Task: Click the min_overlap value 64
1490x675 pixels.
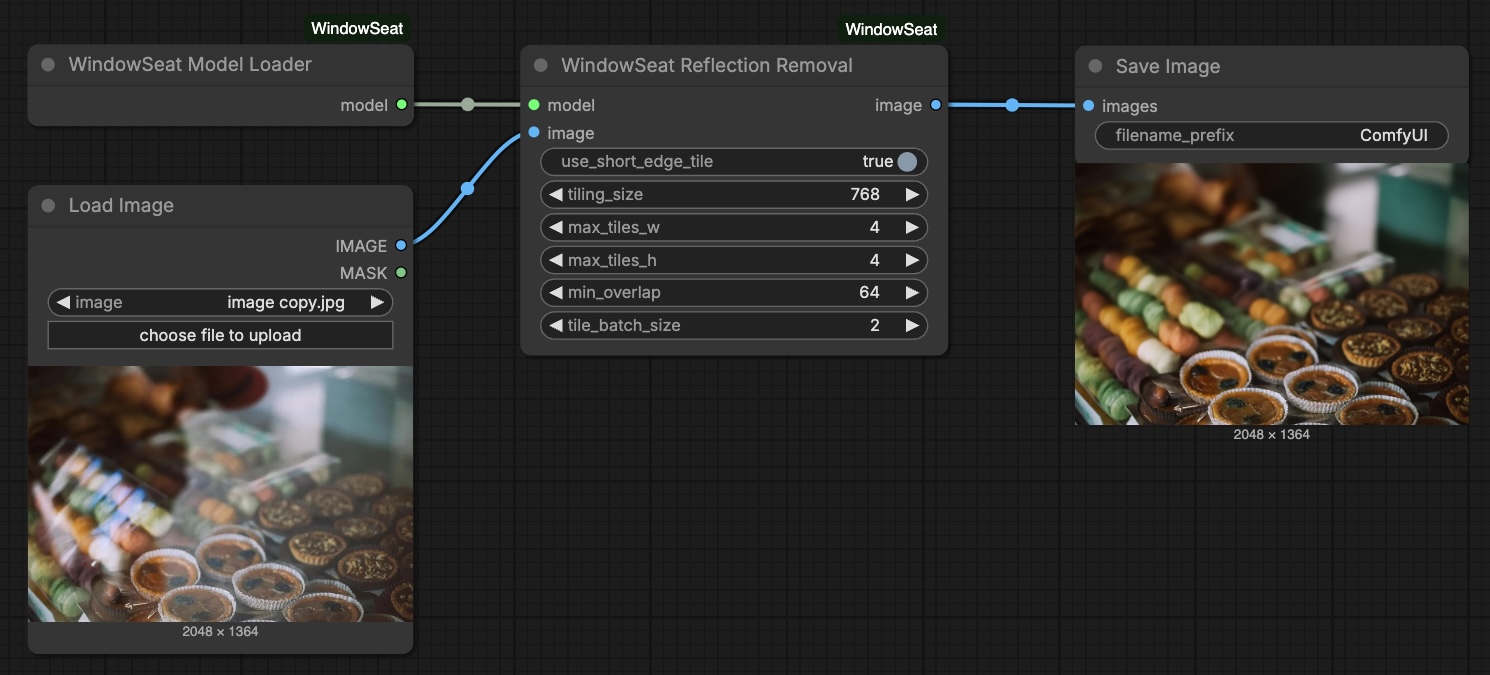Action: (869, 293)
